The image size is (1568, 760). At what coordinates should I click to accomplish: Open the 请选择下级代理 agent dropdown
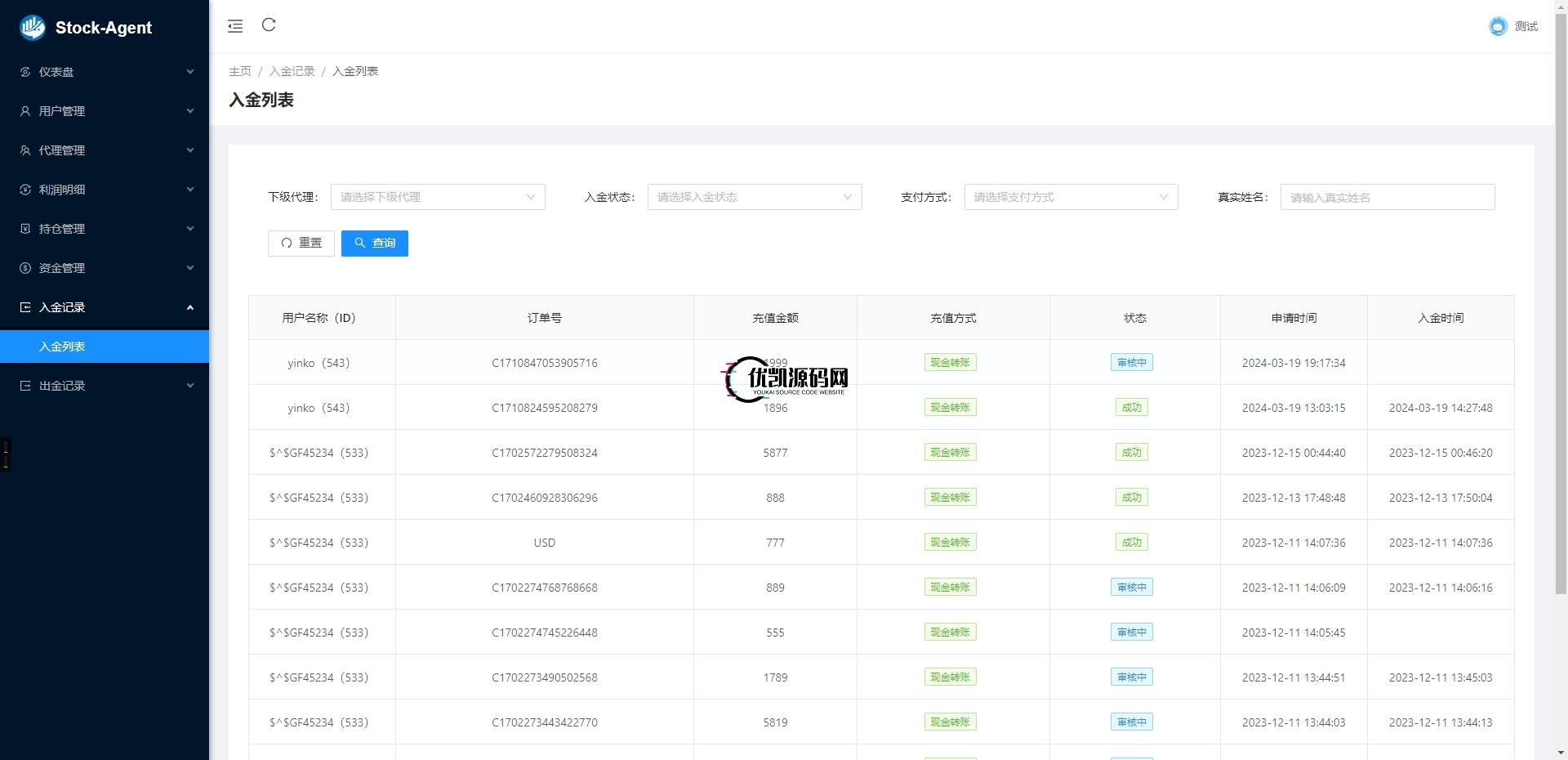[438, 197]
